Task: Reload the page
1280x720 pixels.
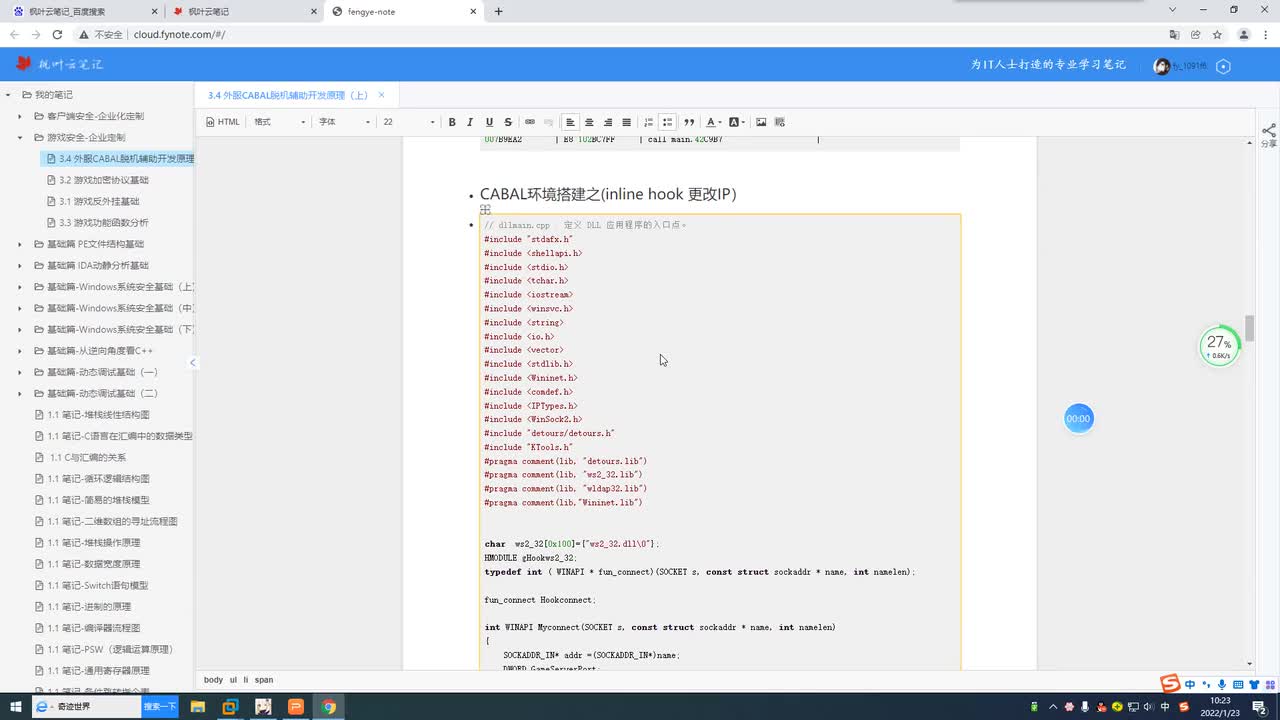Action: click(x=57, y=34)
